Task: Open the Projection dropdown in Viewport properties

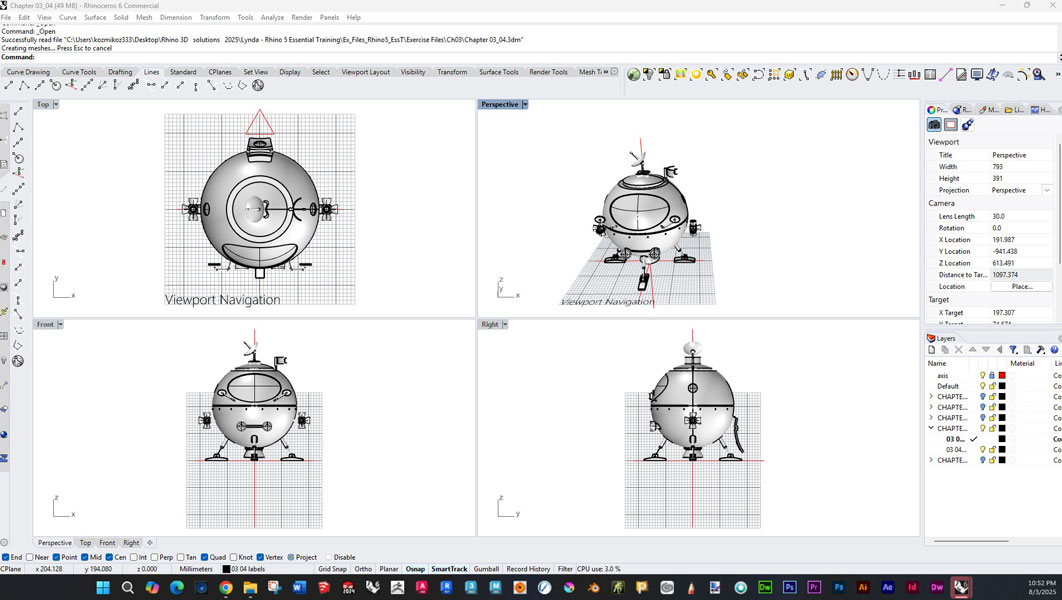Action: 1047,190
